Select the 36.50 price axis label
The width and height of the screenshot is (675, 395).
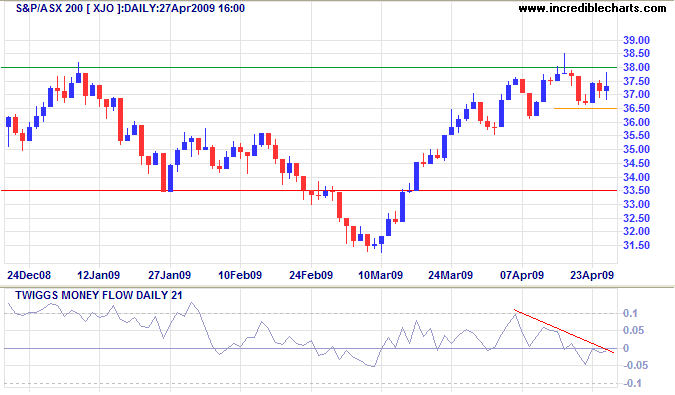tap(636, 108)
